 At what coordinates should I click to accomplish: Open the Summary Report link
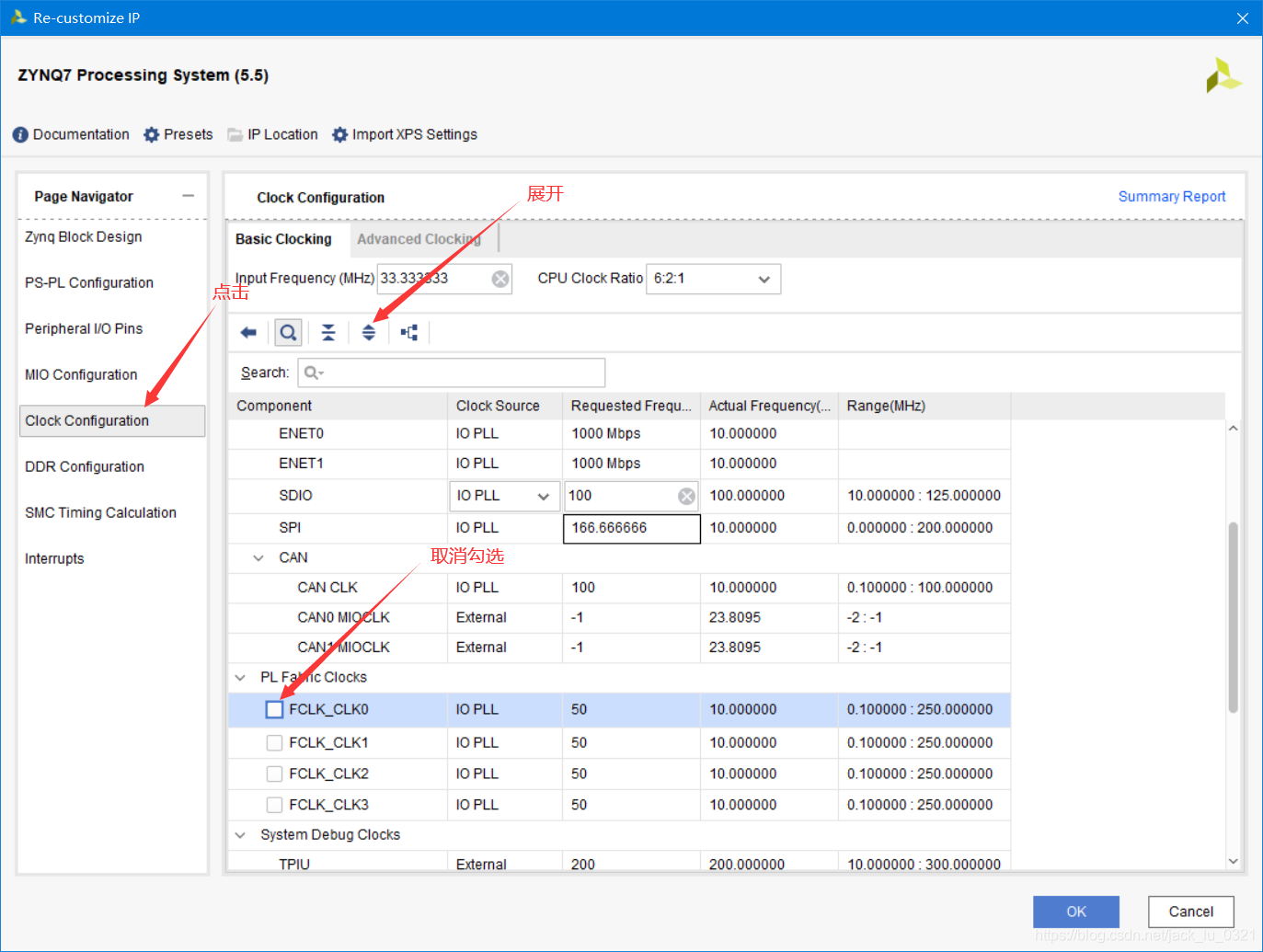[1172, 197]
